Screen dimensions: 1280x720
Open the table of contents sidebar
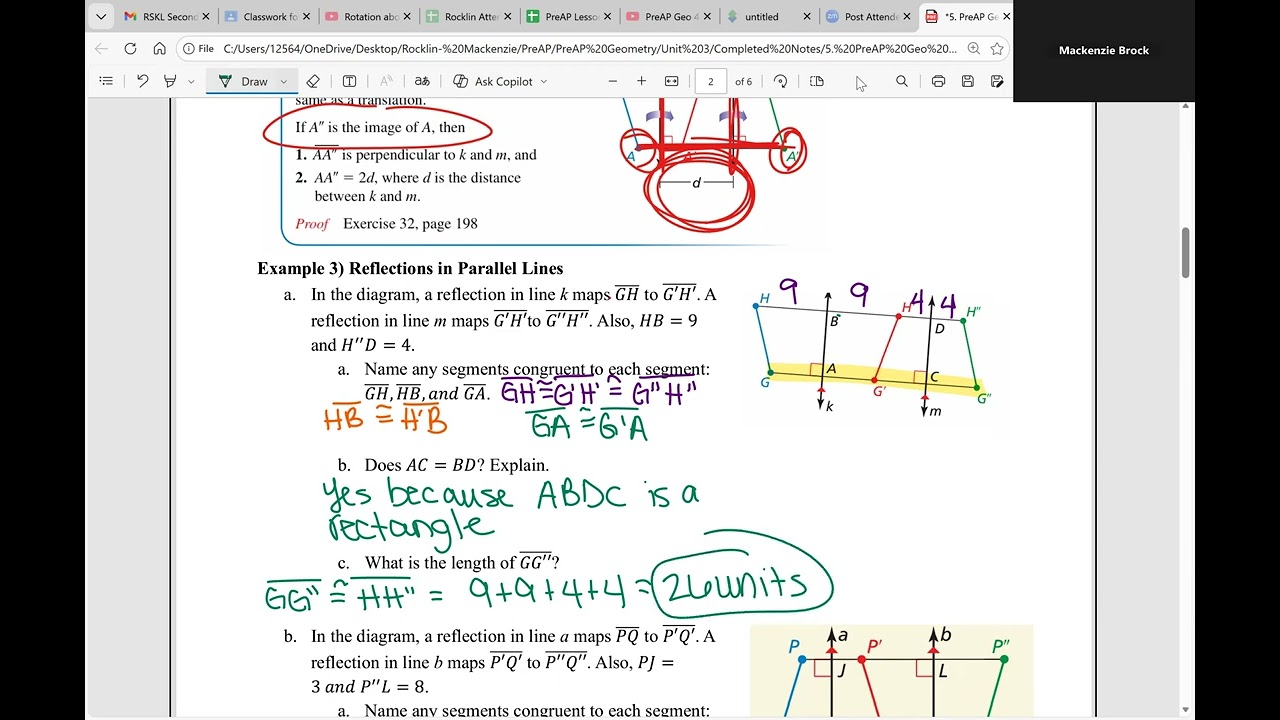(106, 81)
